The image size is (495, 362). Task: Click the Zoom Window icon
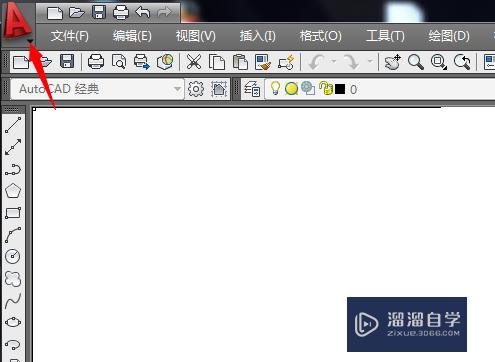[x=439, y=62]
